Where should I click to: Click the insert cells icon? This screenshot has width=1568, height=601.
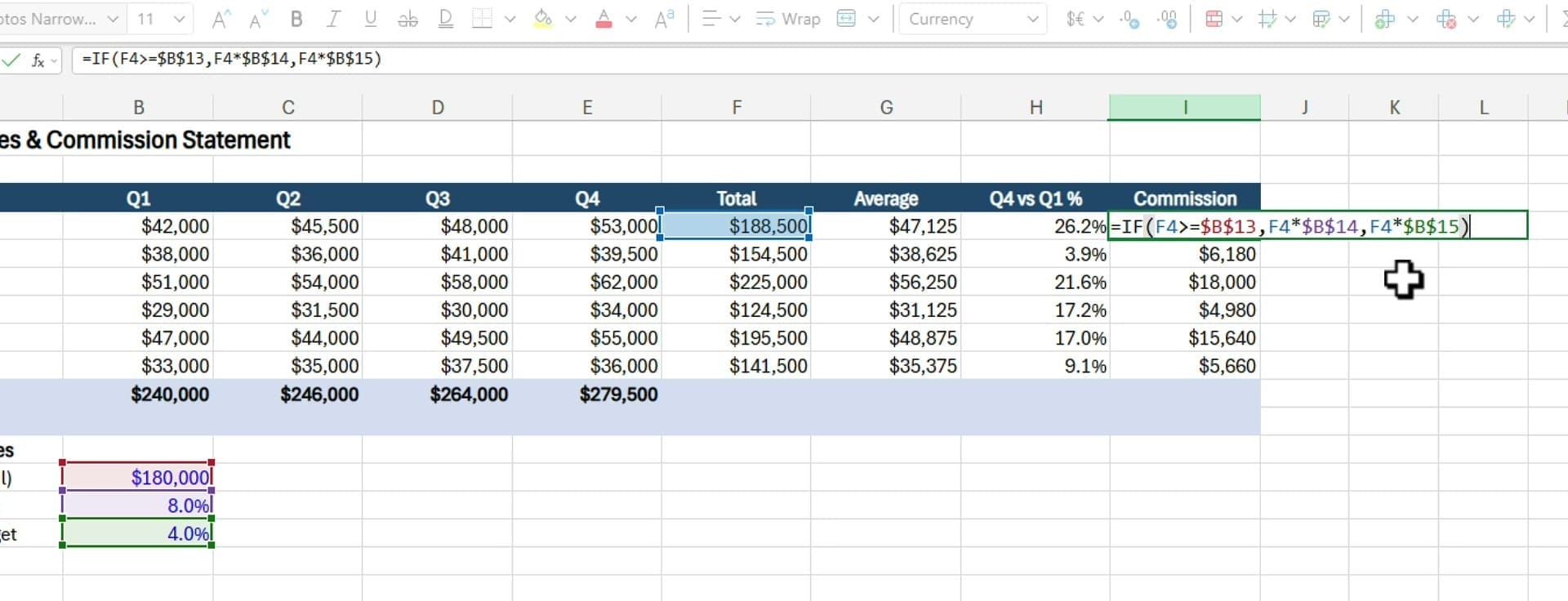pyautogui.click(x=1385, y=19)
